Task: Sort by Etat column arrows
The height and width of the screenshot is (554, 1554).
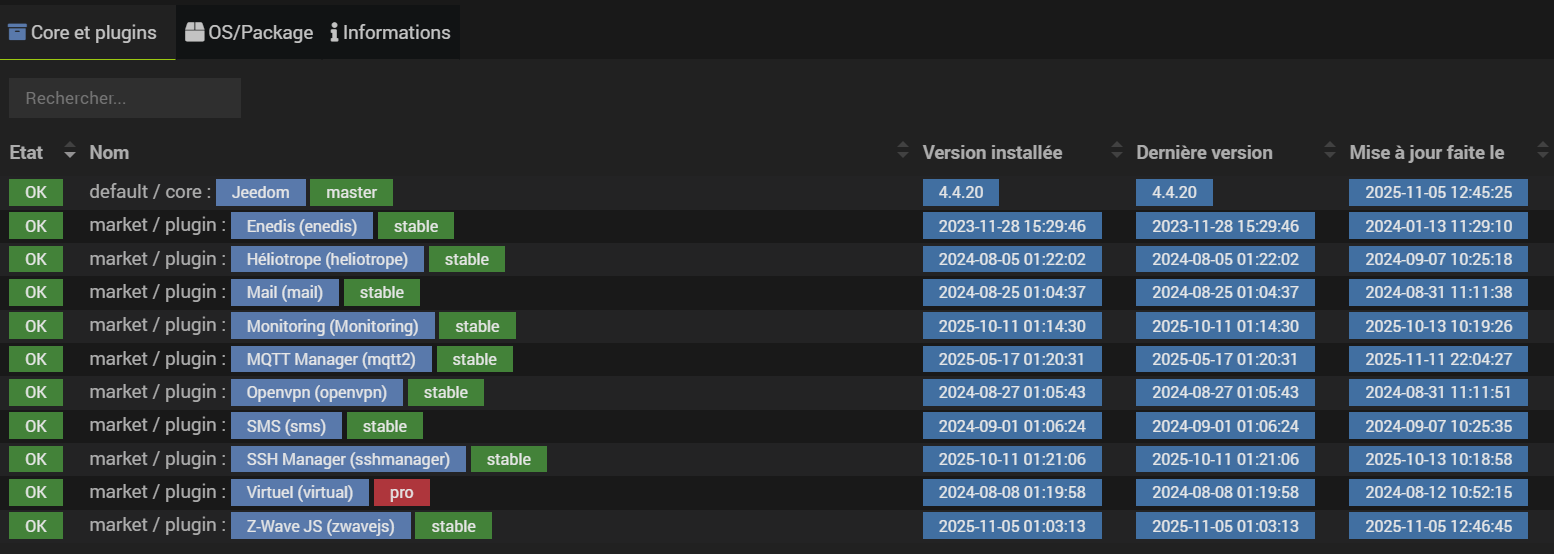Action: (69, 152)
